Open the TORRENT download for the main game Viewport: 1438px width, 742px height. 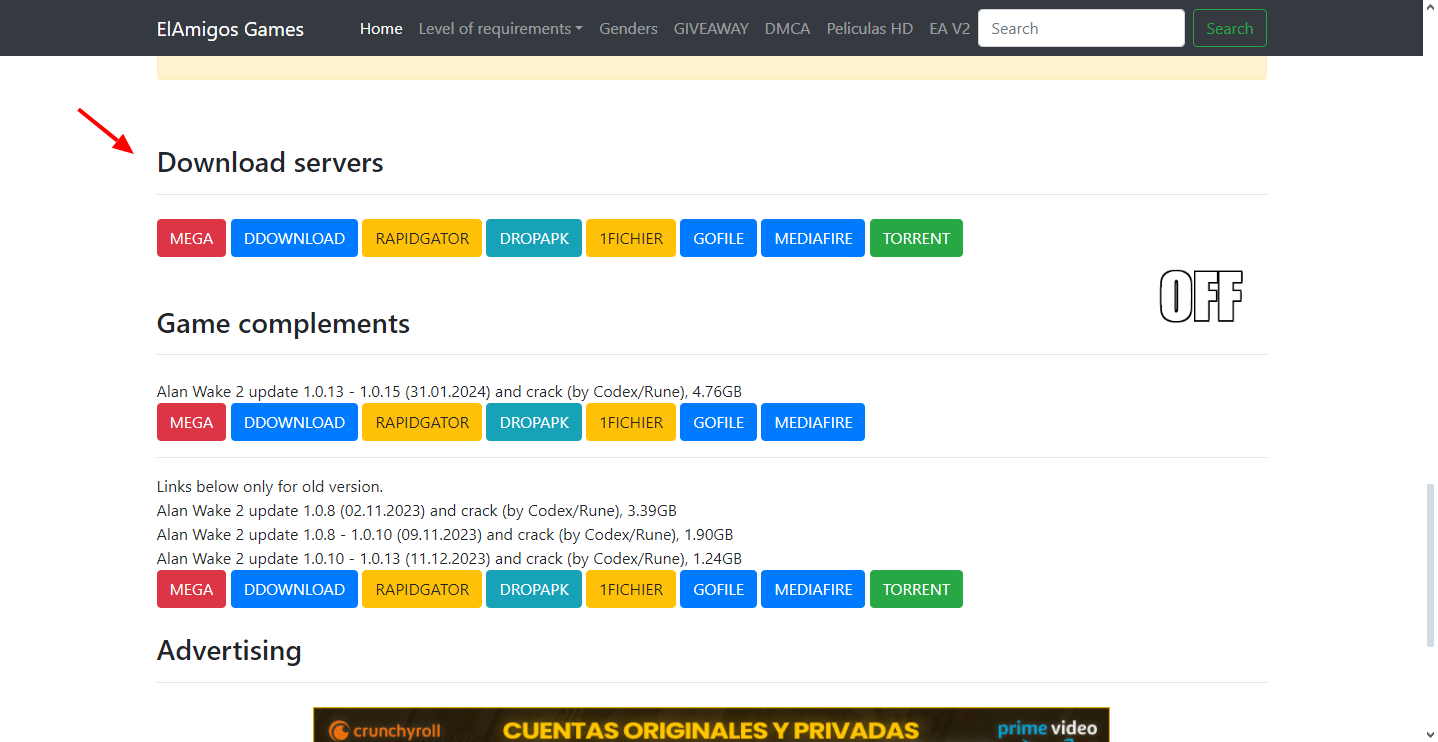(916, 238)
